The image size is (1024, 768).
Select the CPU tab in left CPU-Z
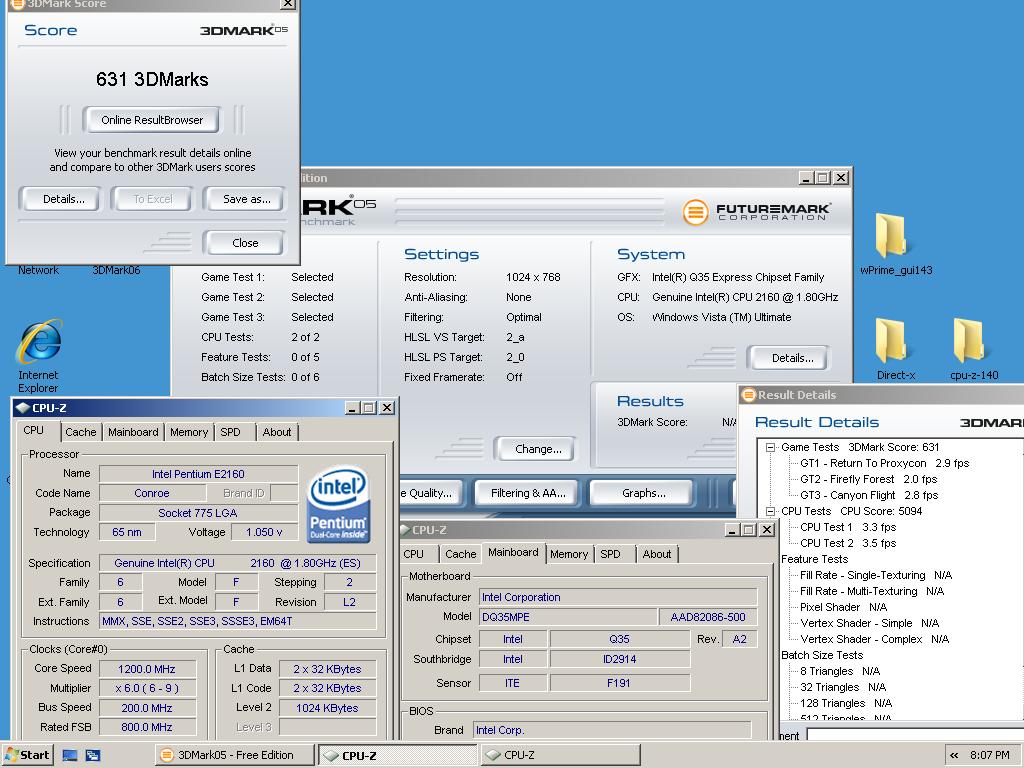[x=34, y=430]
